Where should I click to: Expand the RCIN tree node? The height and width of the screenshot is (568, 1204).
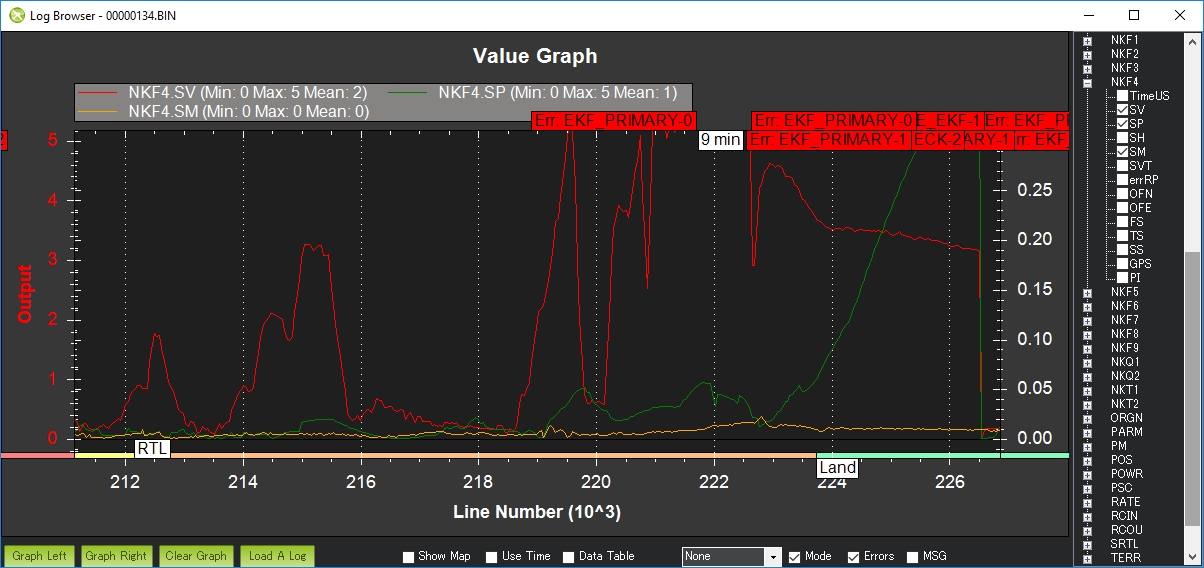coord(1087,516)
